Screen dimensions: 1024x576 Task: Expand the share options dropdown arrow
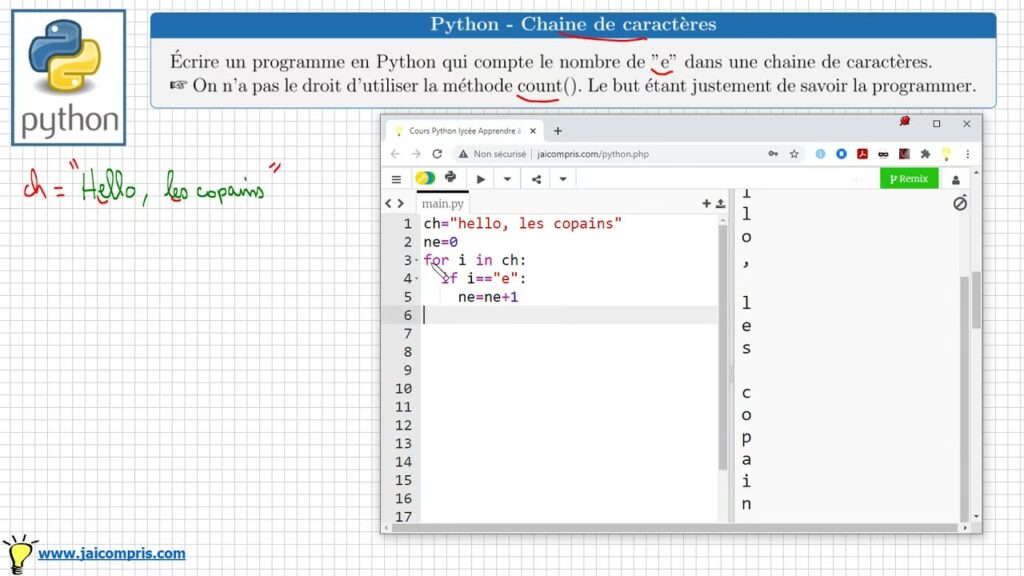click(563, 179)
